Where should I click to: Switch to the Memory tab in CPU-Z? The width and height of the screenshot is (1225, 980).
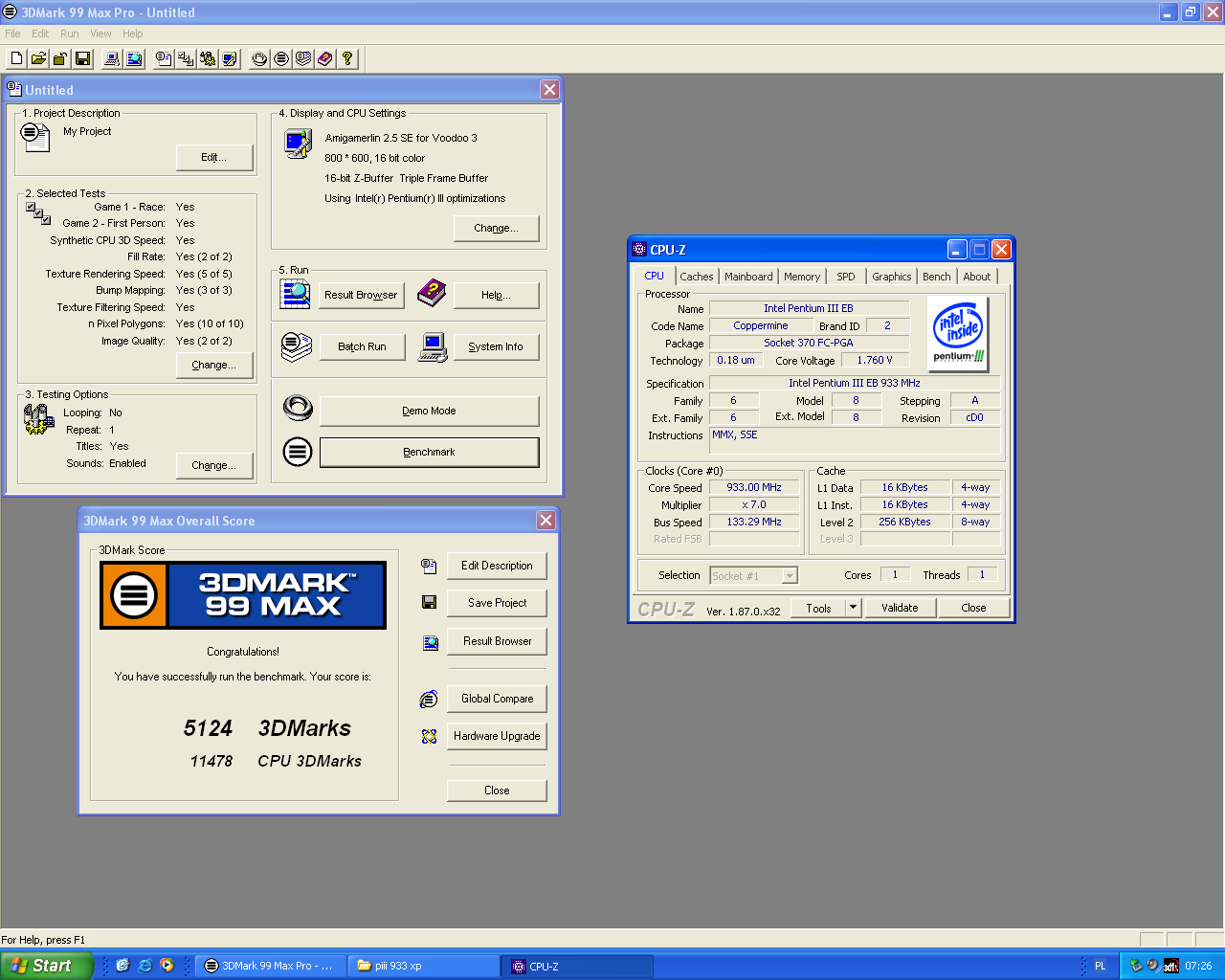(802, 277)
